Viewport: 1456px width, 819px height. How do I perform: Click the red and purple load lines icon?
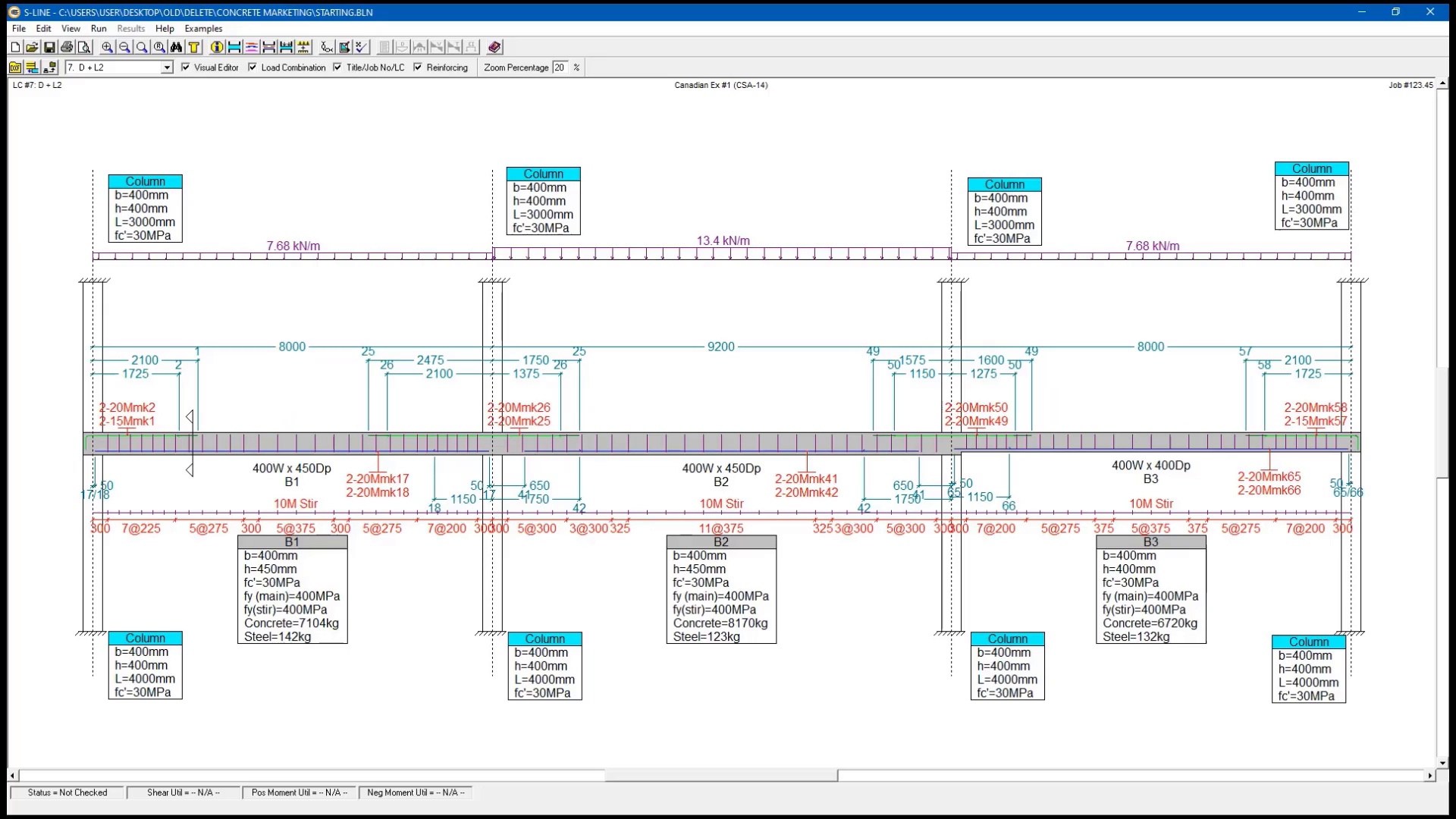tap(252, 47)
